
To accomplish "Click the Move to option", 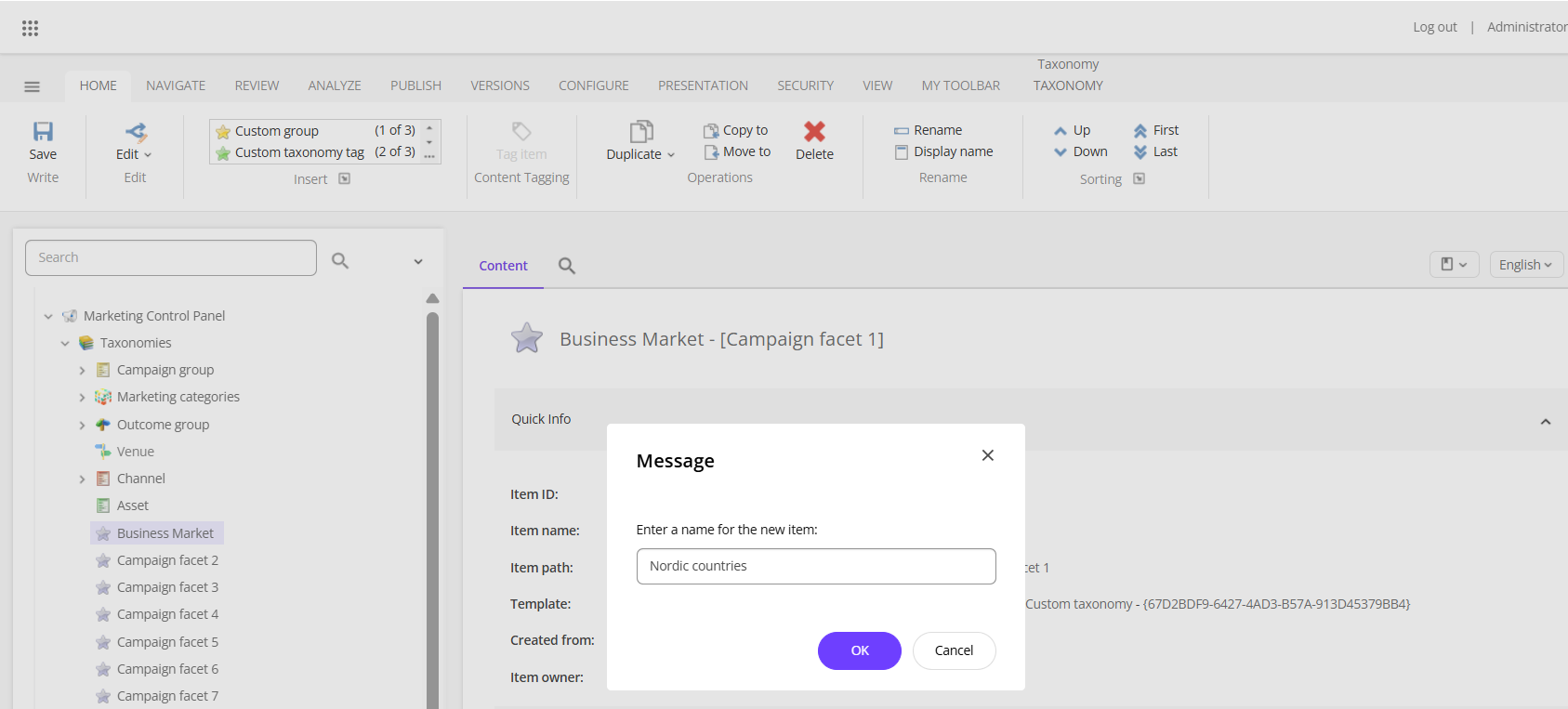I will [x=738, y=151].
